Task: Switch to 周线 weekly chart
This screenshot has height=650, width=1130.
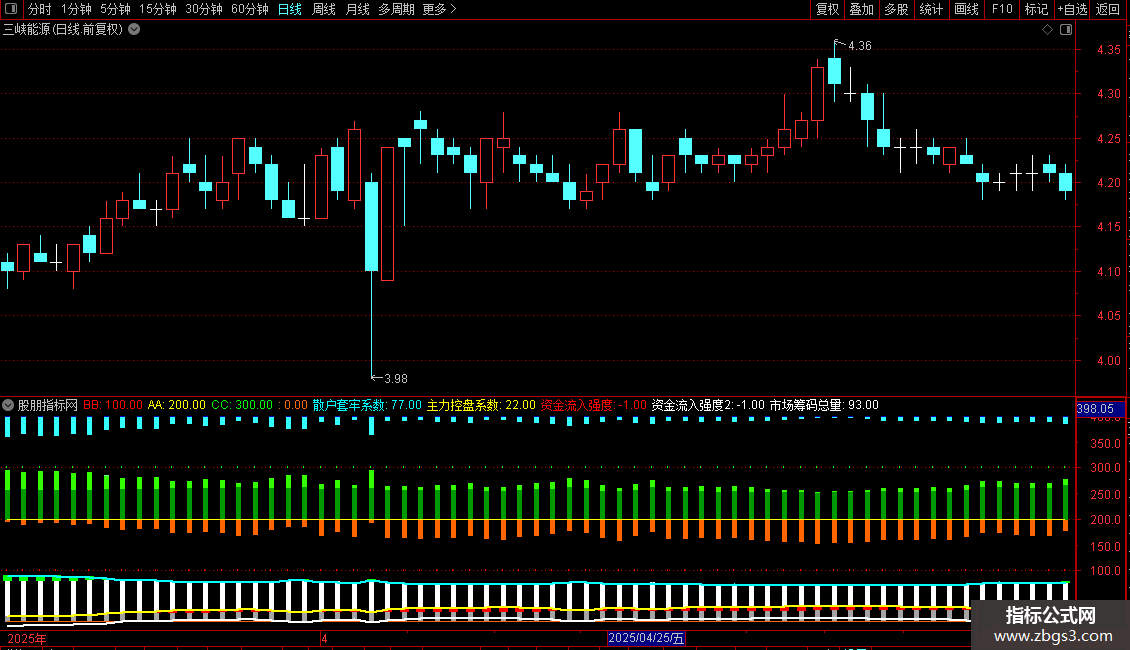Action: coord(324,9)
